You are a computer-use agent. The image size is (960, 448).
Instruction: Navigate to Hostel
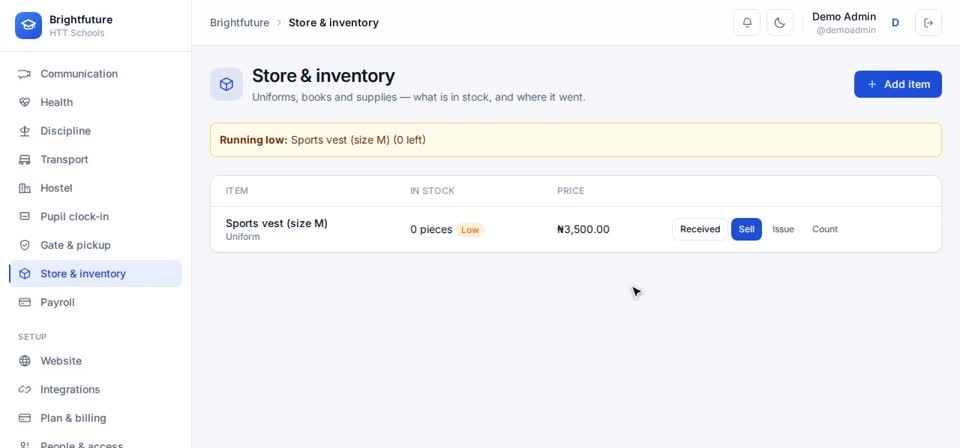(96, 188)
